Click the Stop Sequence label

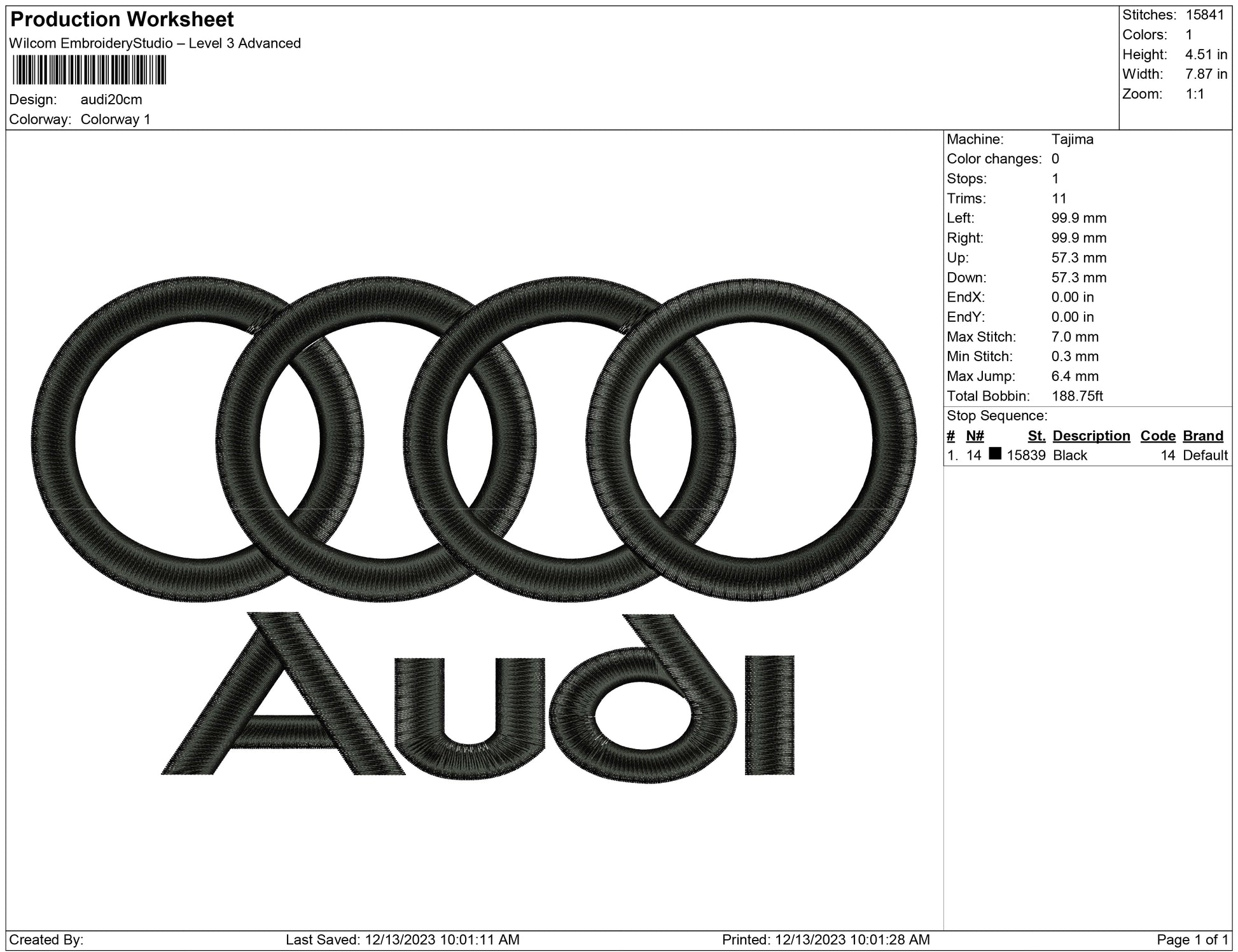[996, 416]
